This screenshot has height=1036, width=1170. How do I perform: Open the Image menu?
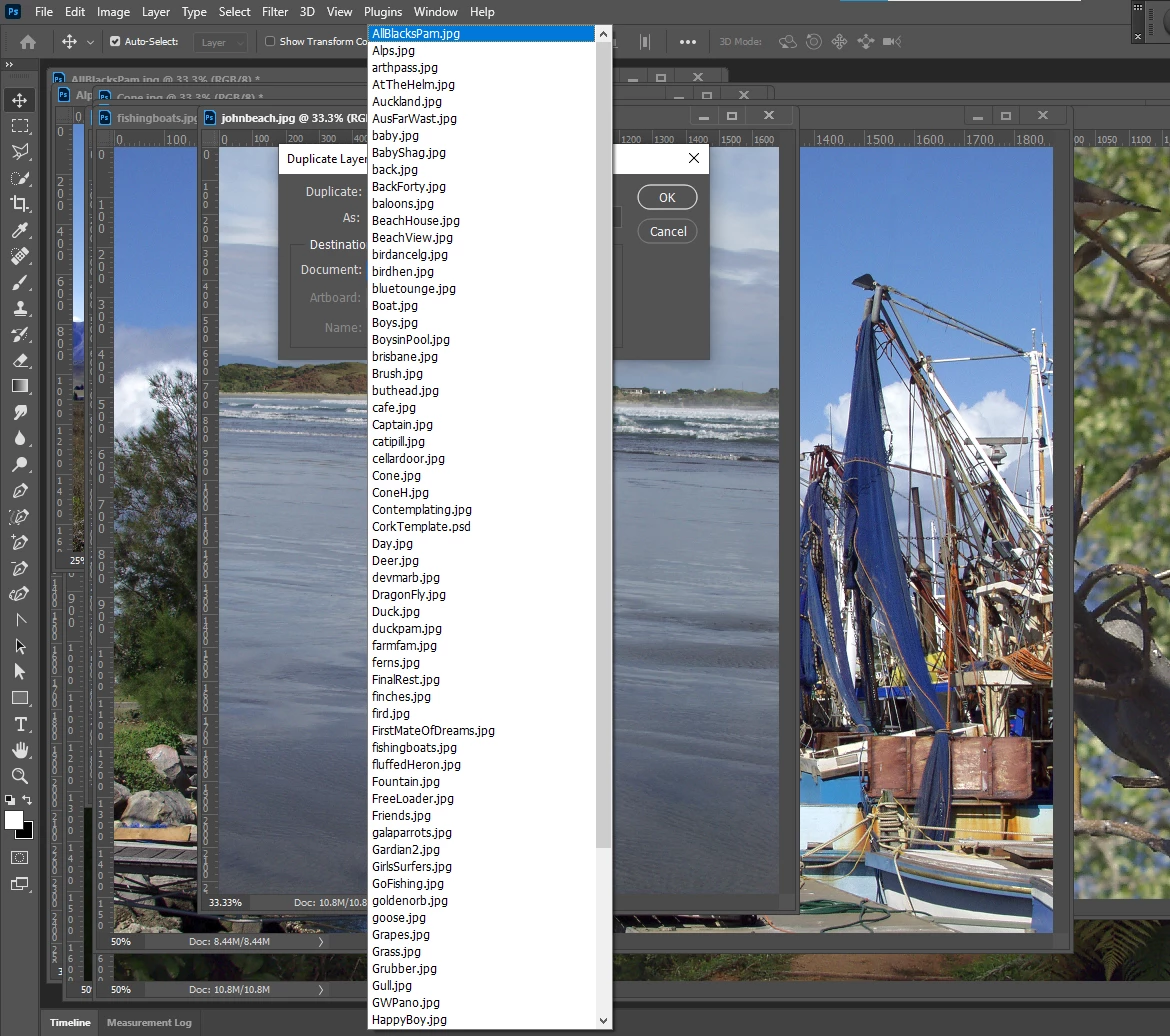(113, 12)
